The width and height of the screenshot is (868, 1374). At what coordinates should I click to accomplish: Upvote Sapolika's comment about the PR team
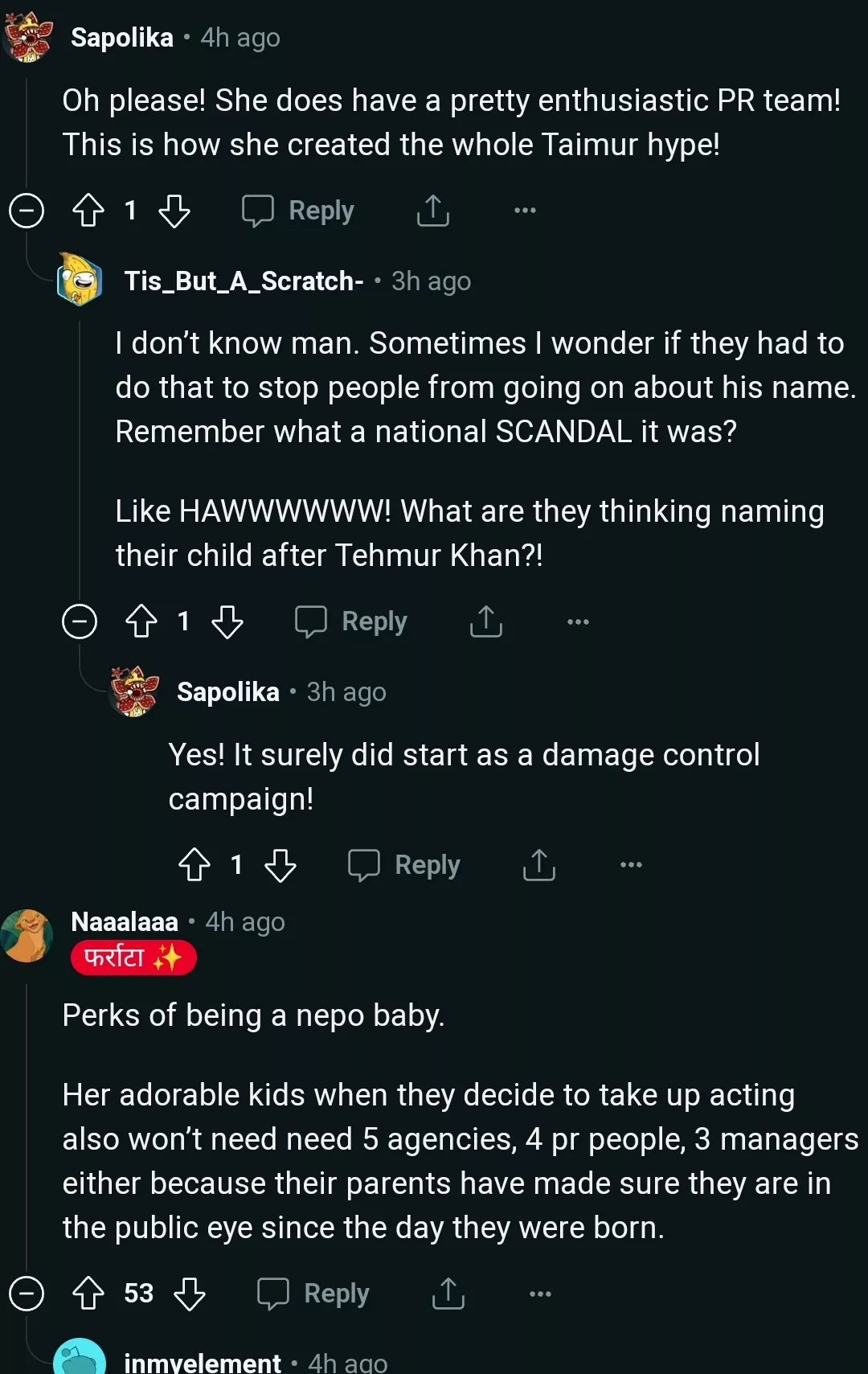point(88,211)
